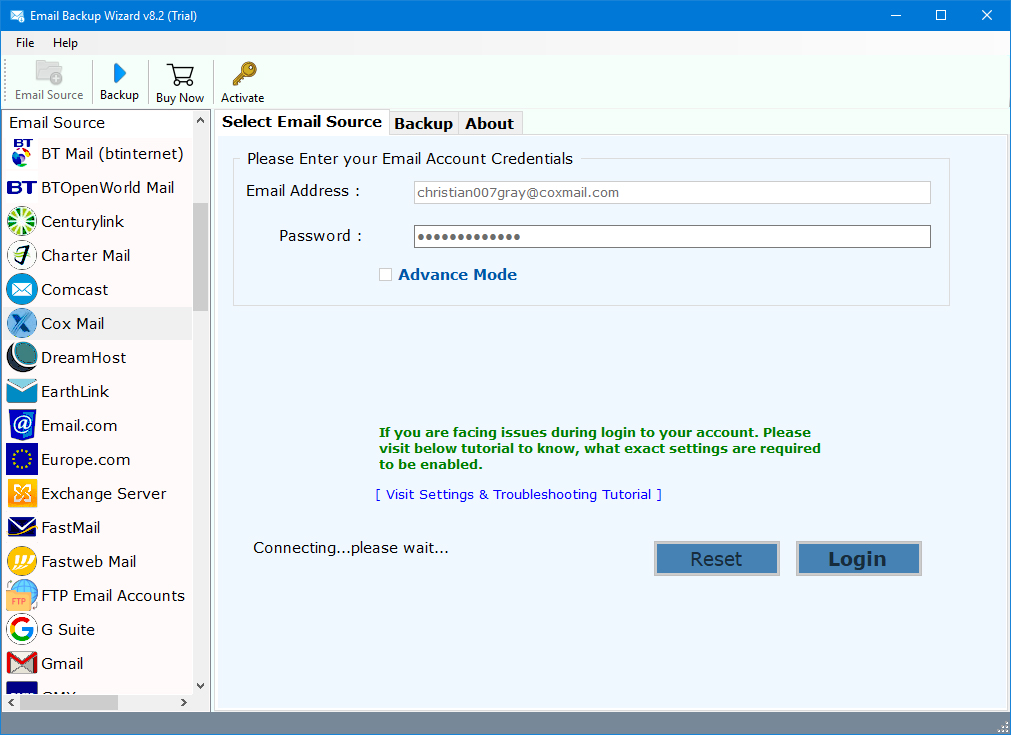Image resolution: width=1011 pixels, height=735 pixels.
Task: Click the Login button
Action: 858,559
